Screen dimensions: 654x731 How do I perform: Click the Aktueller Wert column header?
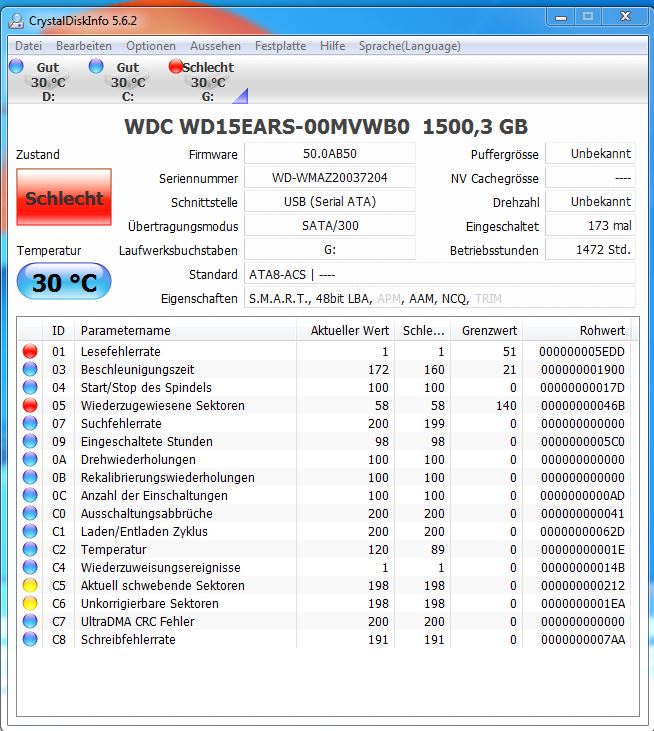pyautogui.click(x=345, y=330)
